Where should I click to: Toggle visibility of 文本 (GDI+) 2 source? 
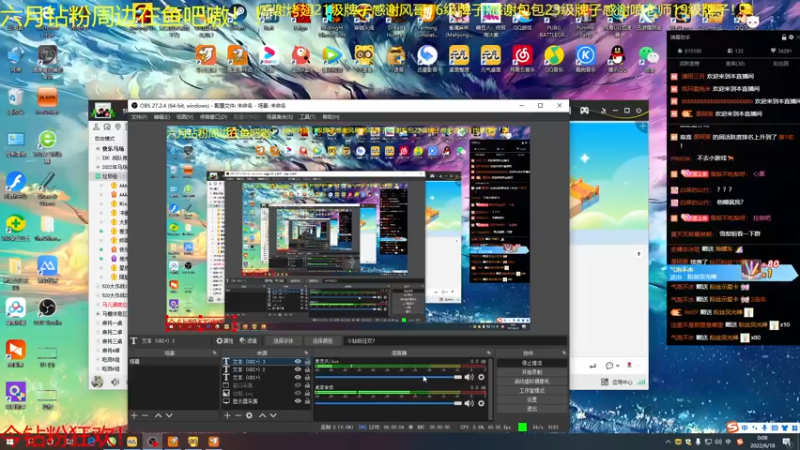tap(298, 369)
